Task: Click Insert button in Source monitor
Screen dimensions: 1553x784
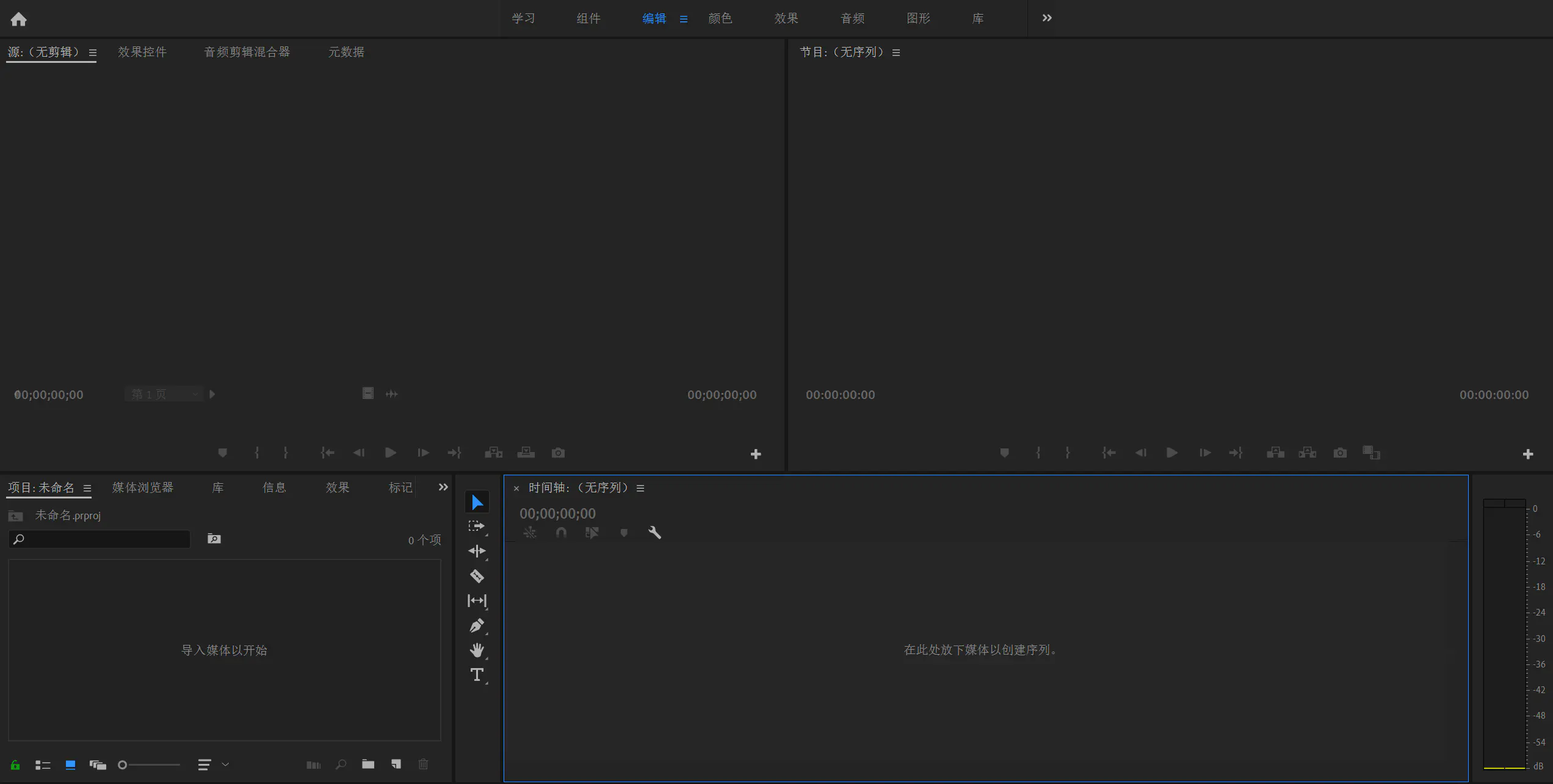Action: [493, 453]
